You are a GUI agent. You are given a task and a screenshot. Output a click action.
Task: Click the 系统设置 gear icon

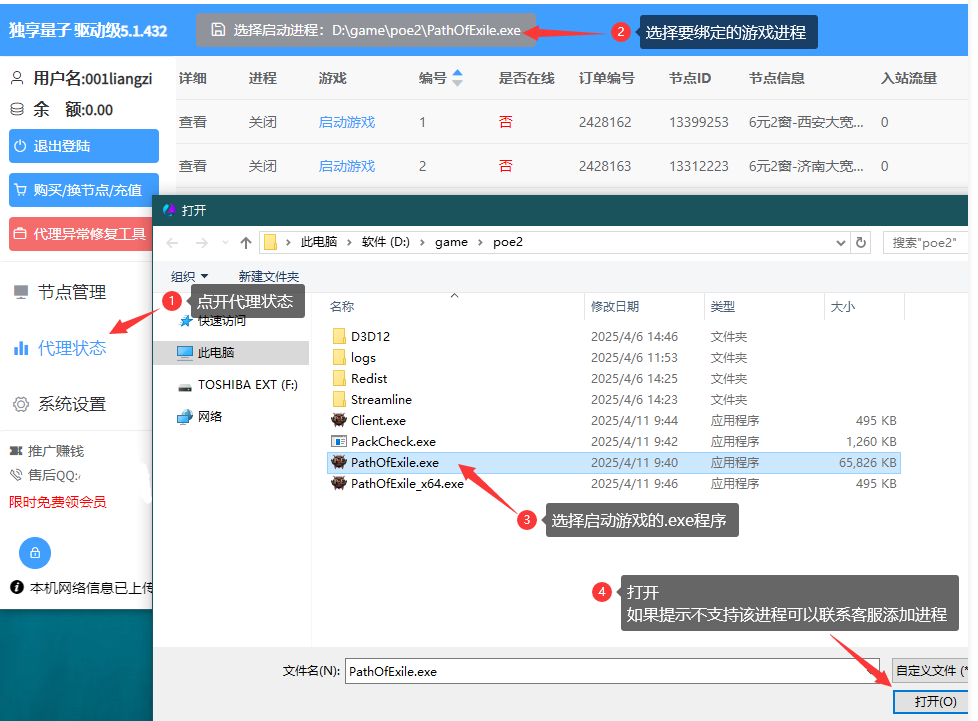click(21, 404)
